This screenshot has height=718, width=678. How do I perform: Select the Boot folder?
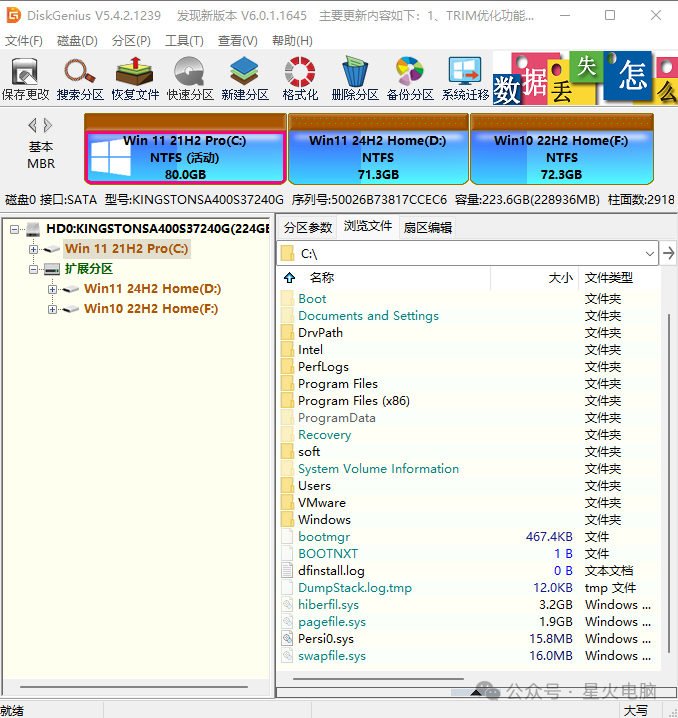[312, 299]
